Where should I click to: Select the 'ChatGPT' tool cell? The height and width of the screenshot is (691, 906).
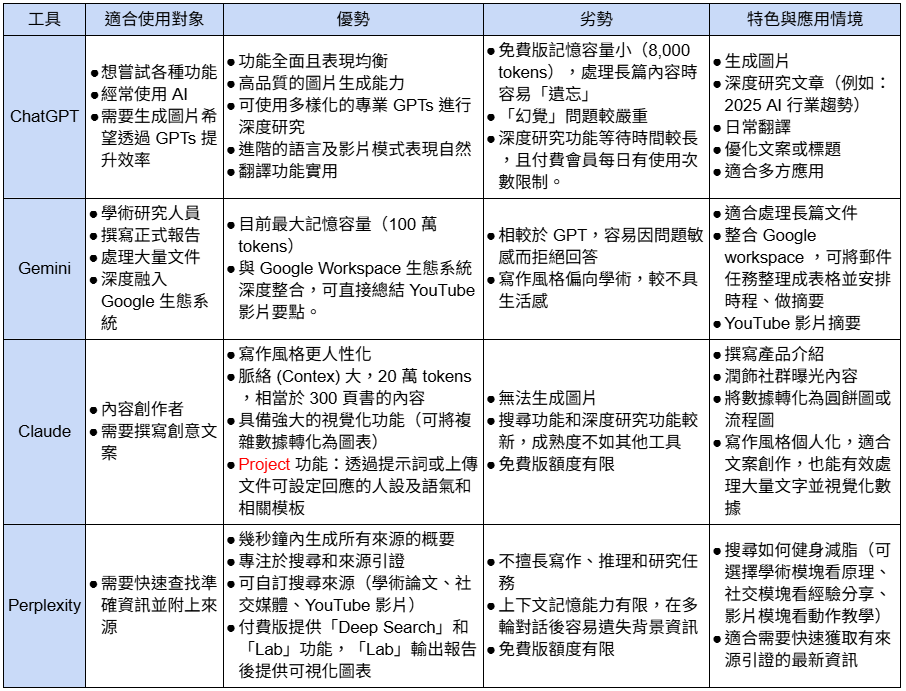click(x=44, y=116)
